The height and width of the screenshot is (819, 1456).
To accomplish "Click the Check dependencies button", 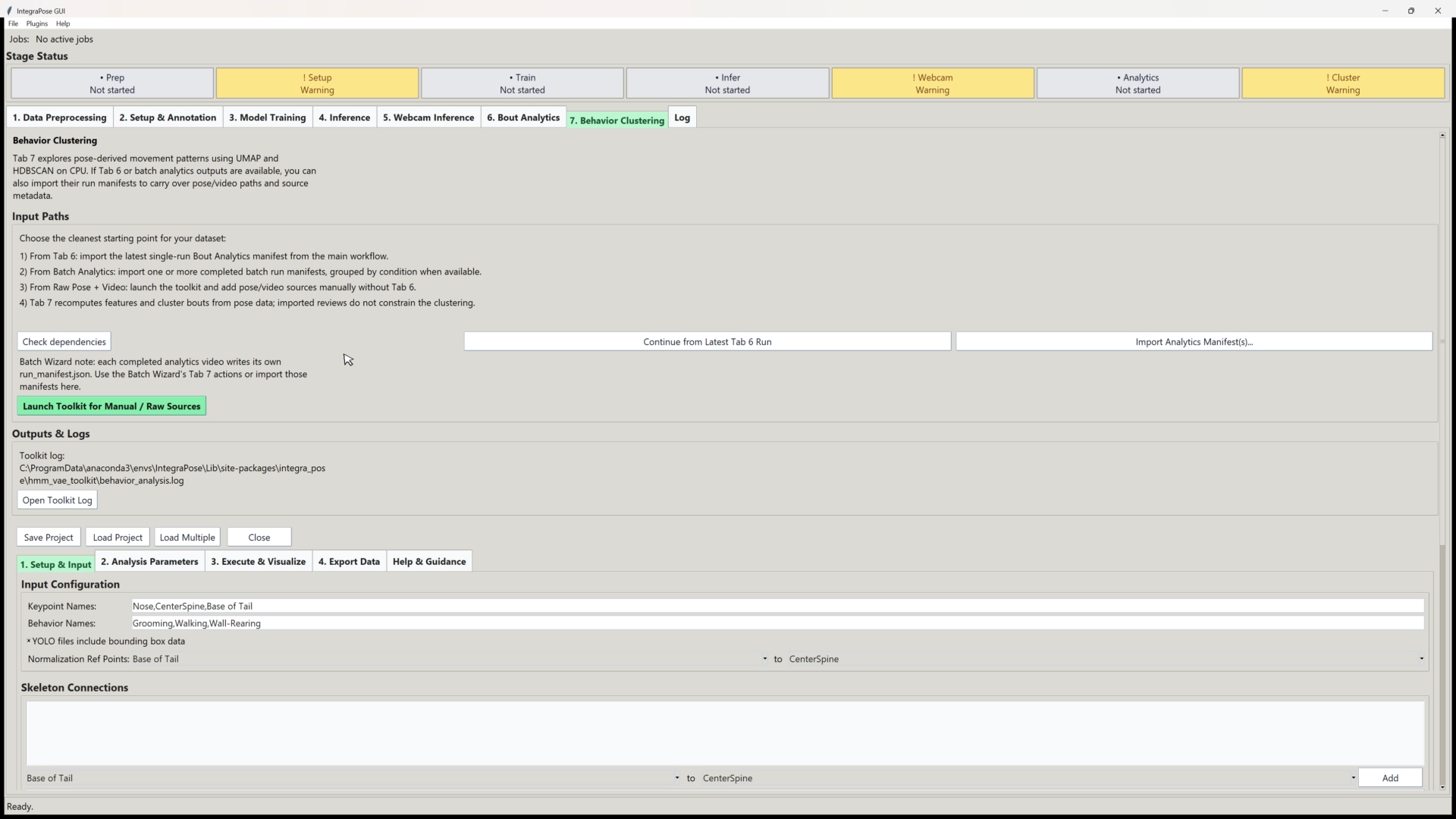I will click(64, 342).
